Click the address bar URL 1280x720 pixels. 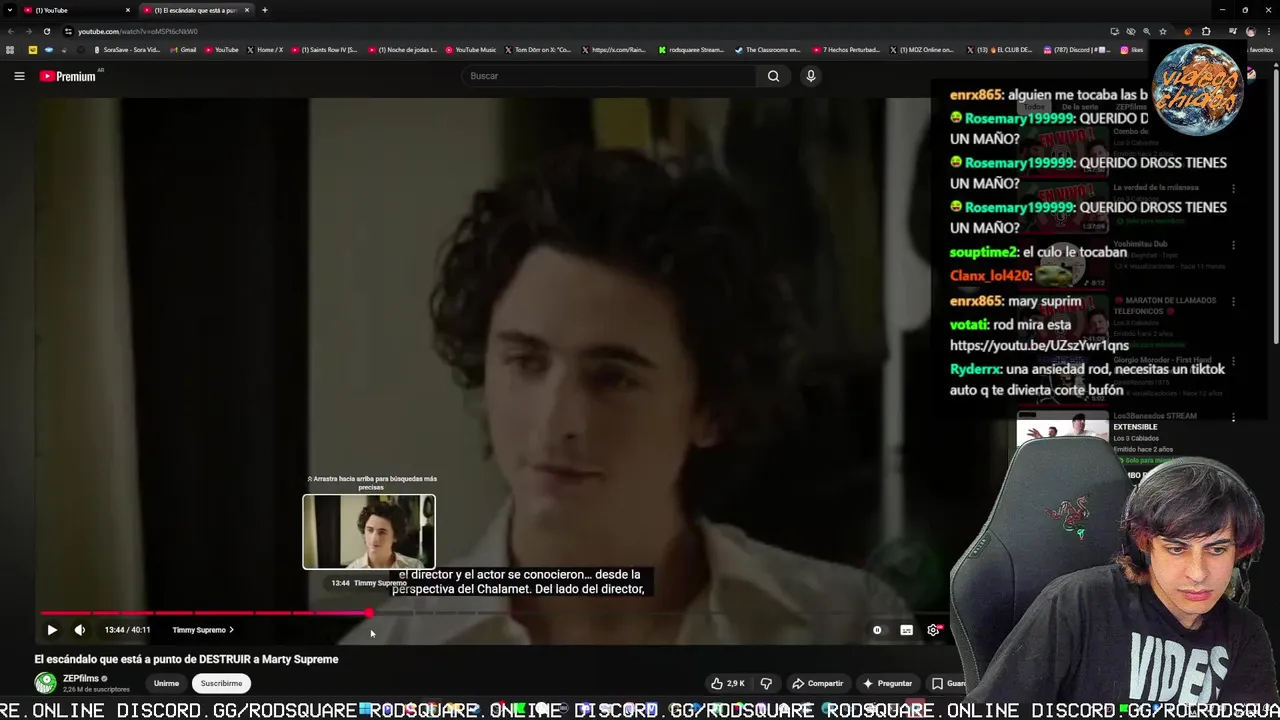[x=138, y=31]
